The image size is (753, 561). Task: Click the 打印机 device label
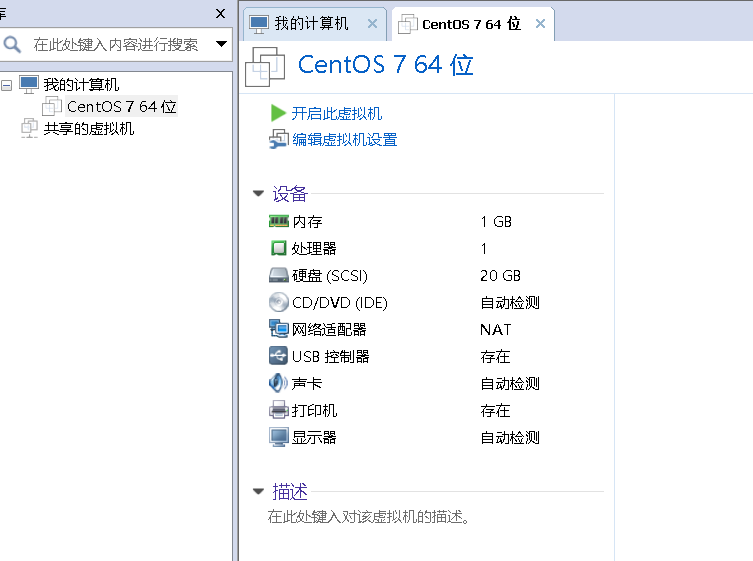click(314, 410)
